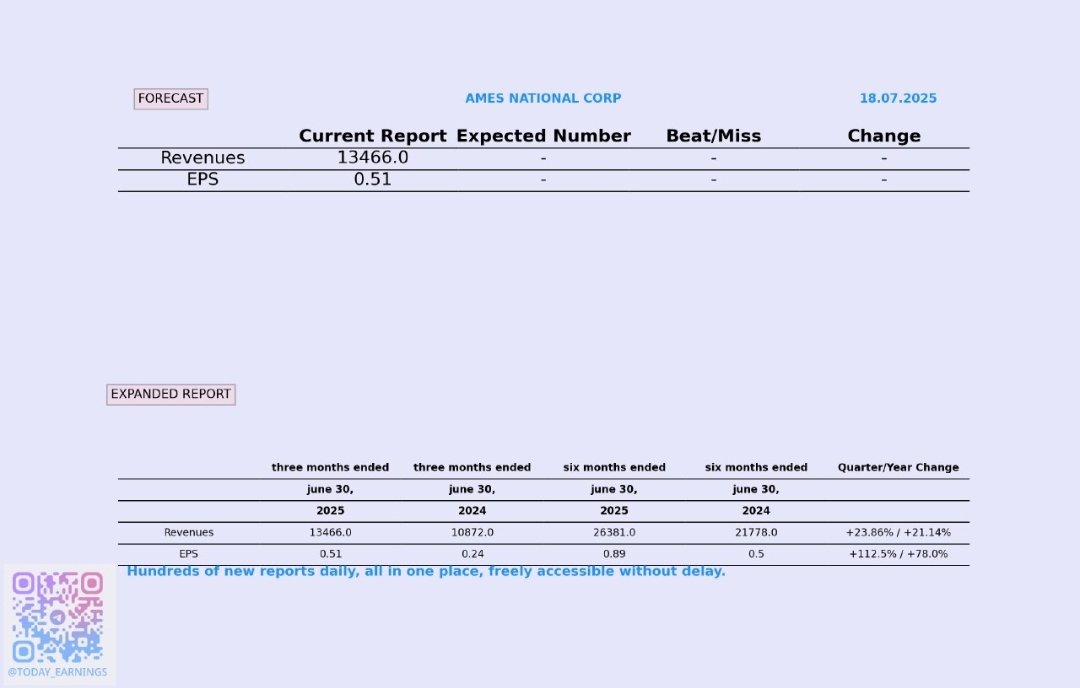Click the Current Report column header
This screenshot has width=1080, height=688.
coord(373,136)
